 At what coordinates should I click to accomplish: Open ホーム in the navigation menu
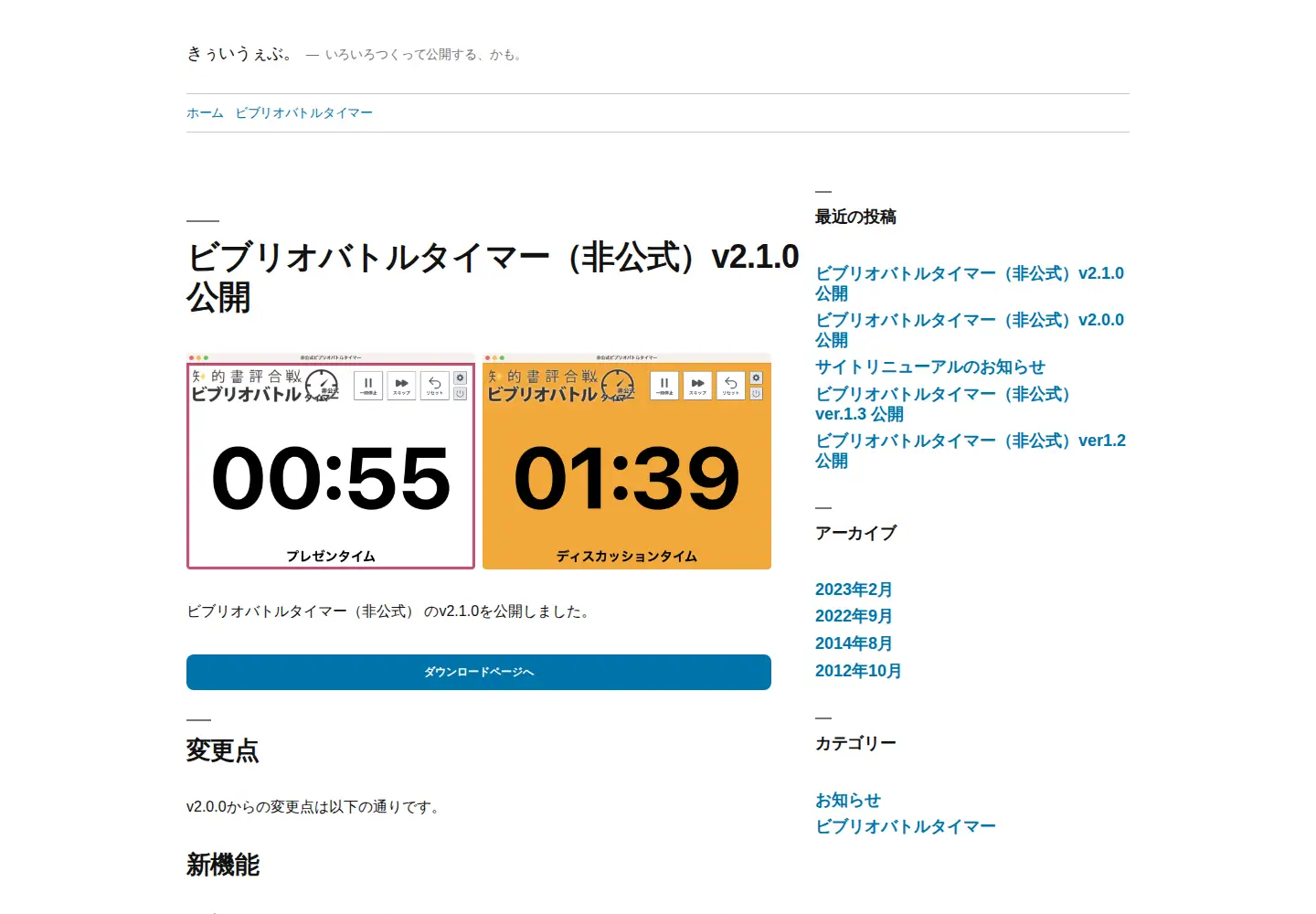coord(205,113)
